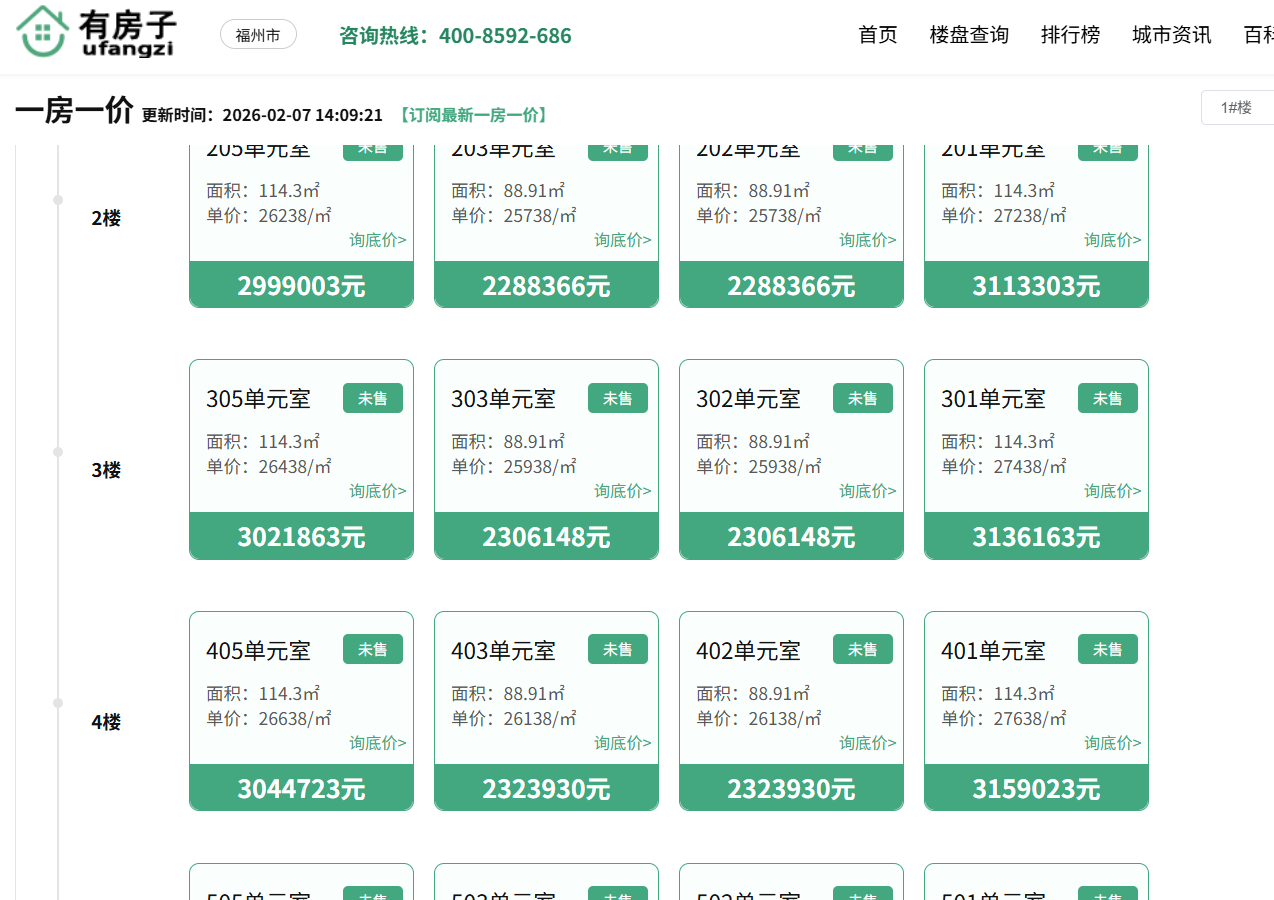Click 询底价 link for unit 305

click(x=377, y=491)
